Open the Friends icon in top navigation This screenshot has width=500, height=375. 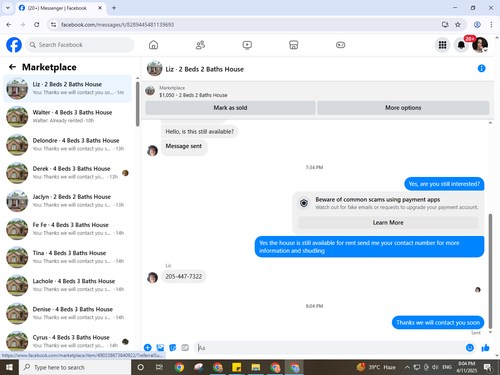tap(200, 45)
